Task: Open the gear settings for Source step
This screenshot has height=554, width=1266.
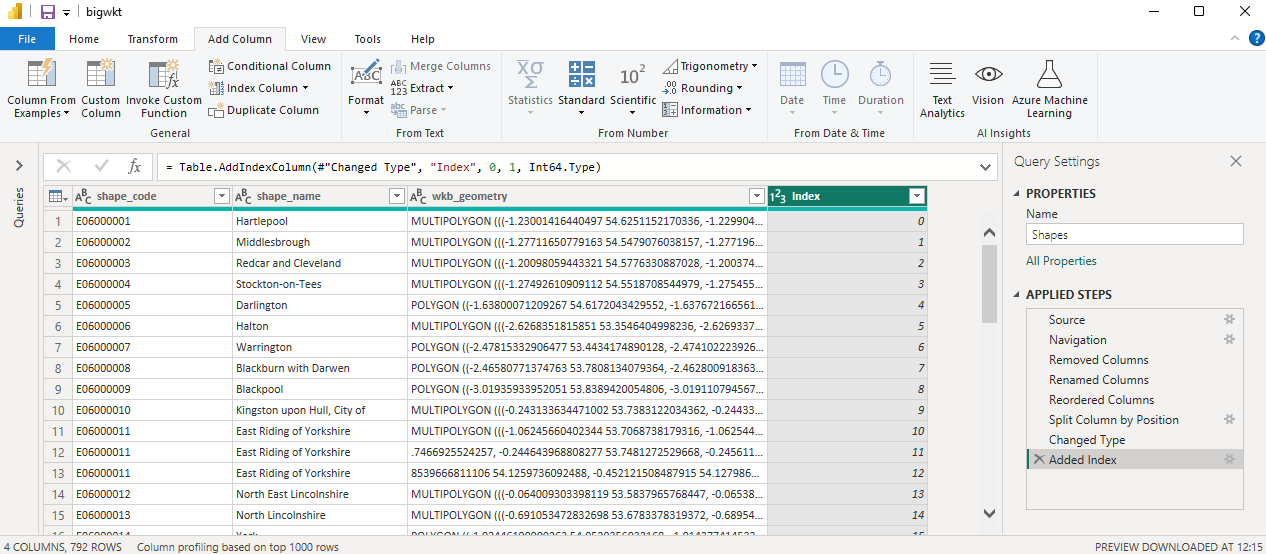Action: coord(1229,320)
